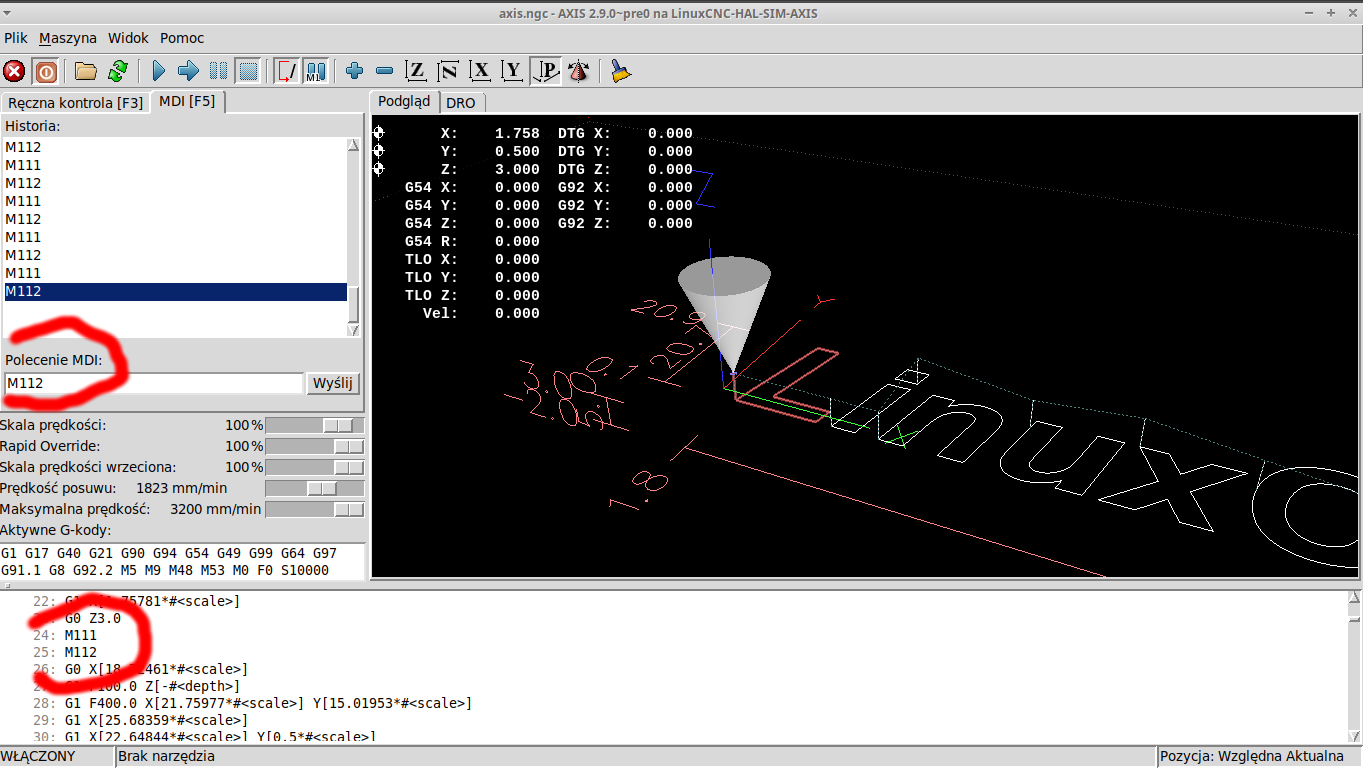Switch to side view X icon
This screenshot has width=1366, height=768.
[x=480, y=71]
